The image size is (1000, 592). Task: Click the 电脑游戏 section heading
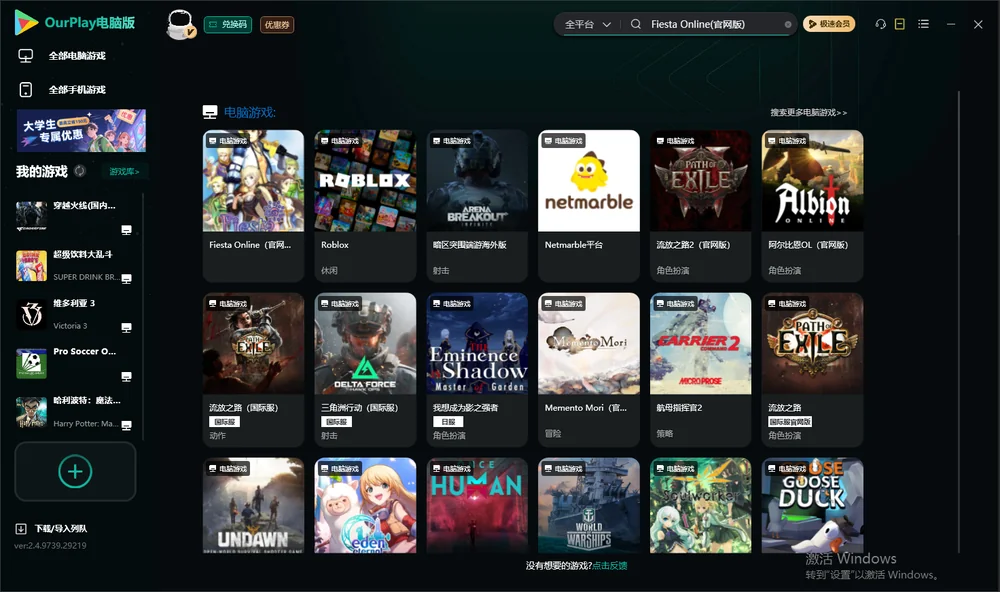point(249,112)
